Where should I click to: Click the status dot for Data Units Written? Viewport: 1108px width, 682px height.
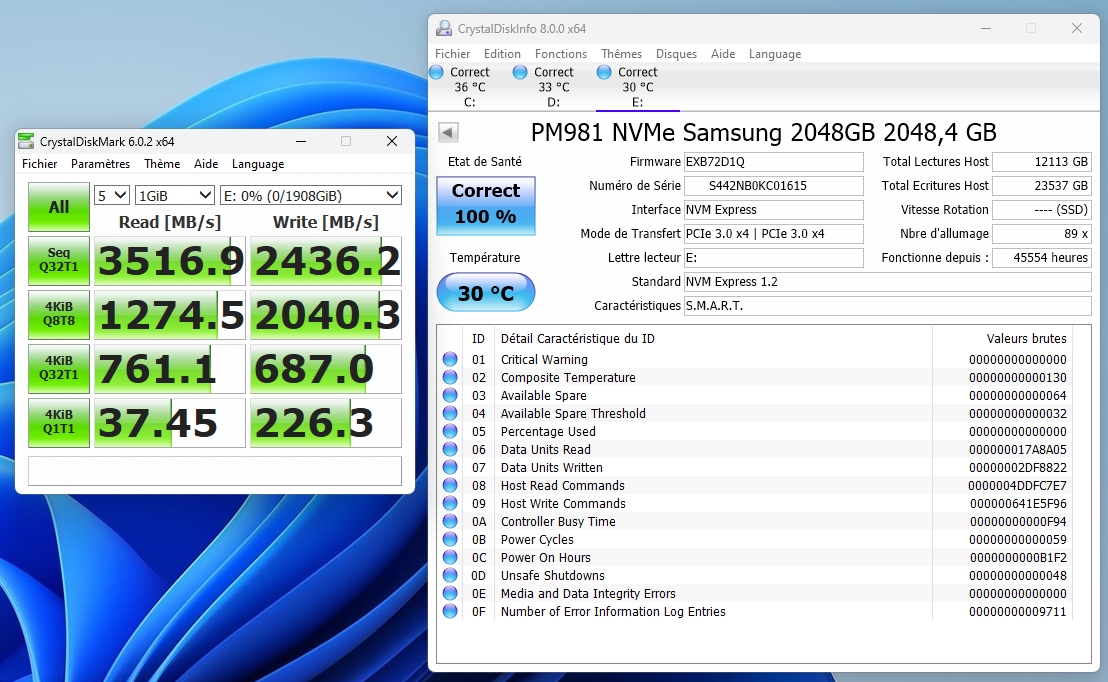[x=450, y=467]
